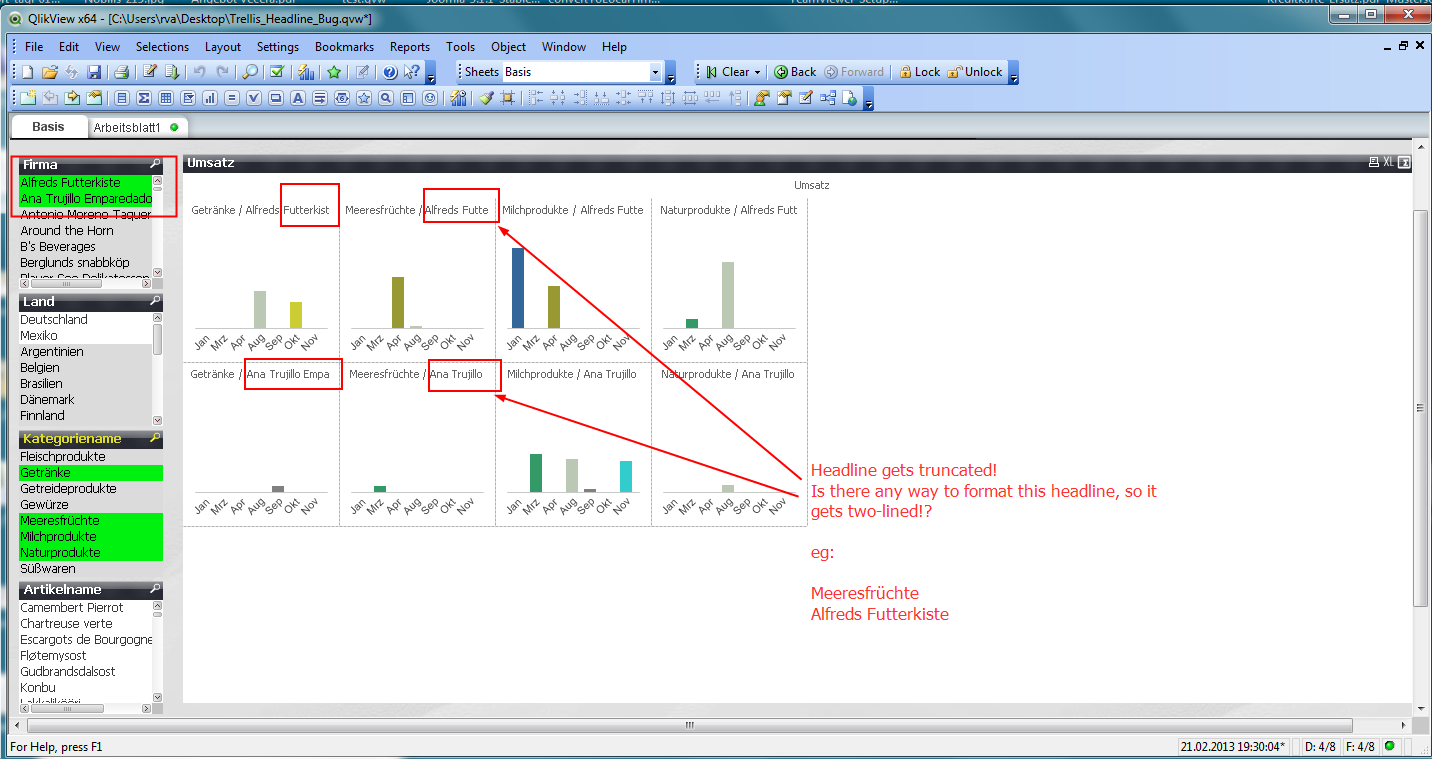The image size is (1432, 759).
Task: Click the Land list box vertical scrollbar
Action: click(x=157, y=370)
